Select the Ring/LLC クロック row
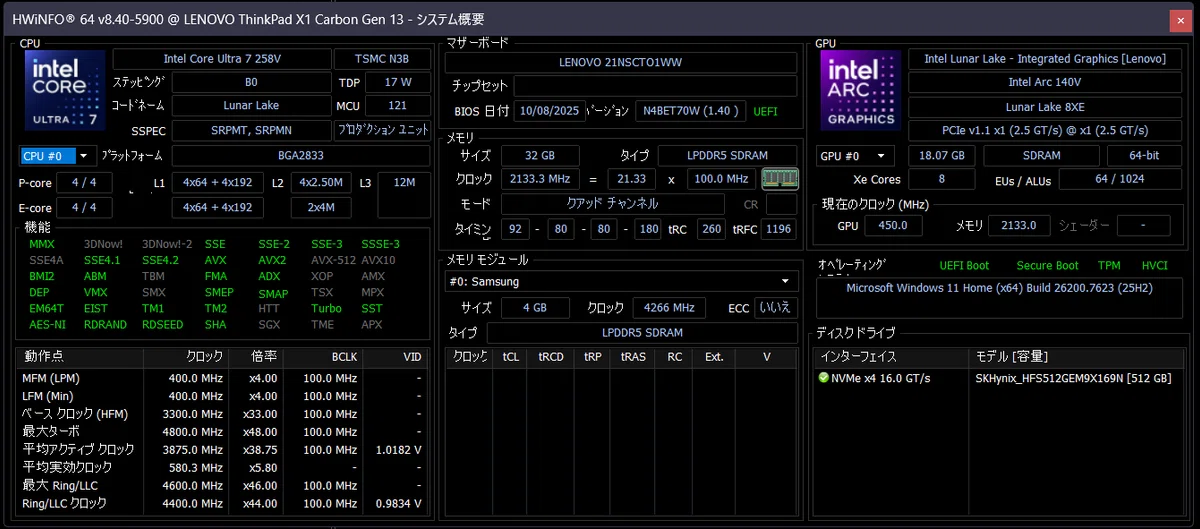The image size is (1200, 529). click(x=223, y=503)
